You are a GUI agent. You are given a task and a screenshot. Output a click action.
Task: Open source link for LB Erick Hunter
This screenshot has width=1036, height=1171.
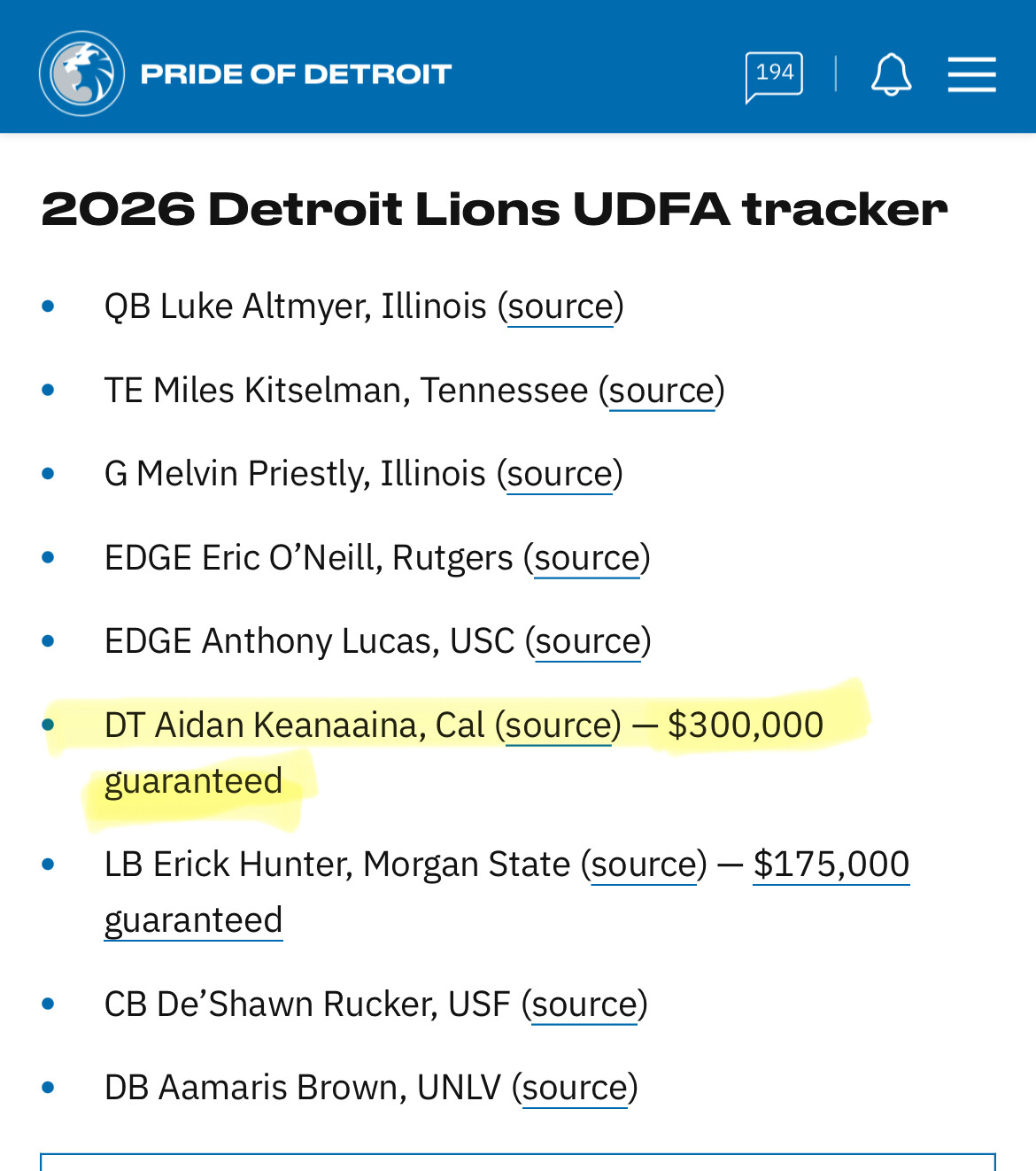(644, 865)
